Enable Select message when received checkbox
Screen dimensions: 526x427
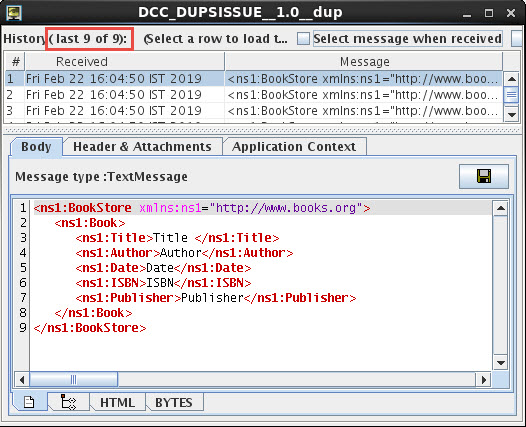[303, 39]
